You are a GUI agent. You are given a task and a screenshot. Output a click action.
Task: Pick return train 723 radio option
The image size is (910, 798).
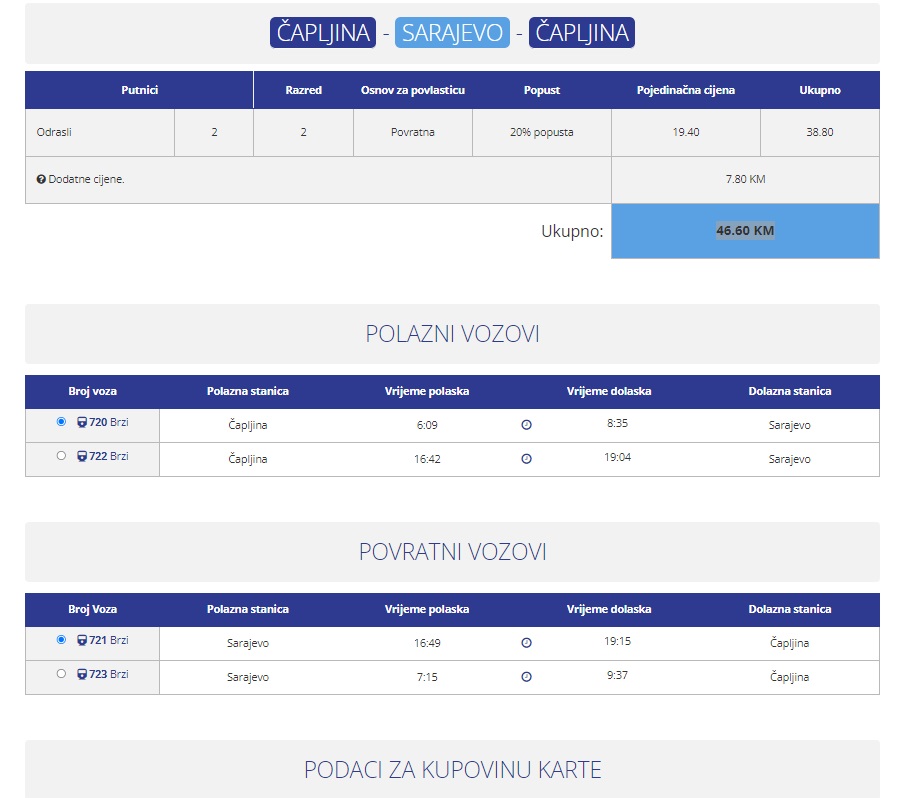(61, 674)
